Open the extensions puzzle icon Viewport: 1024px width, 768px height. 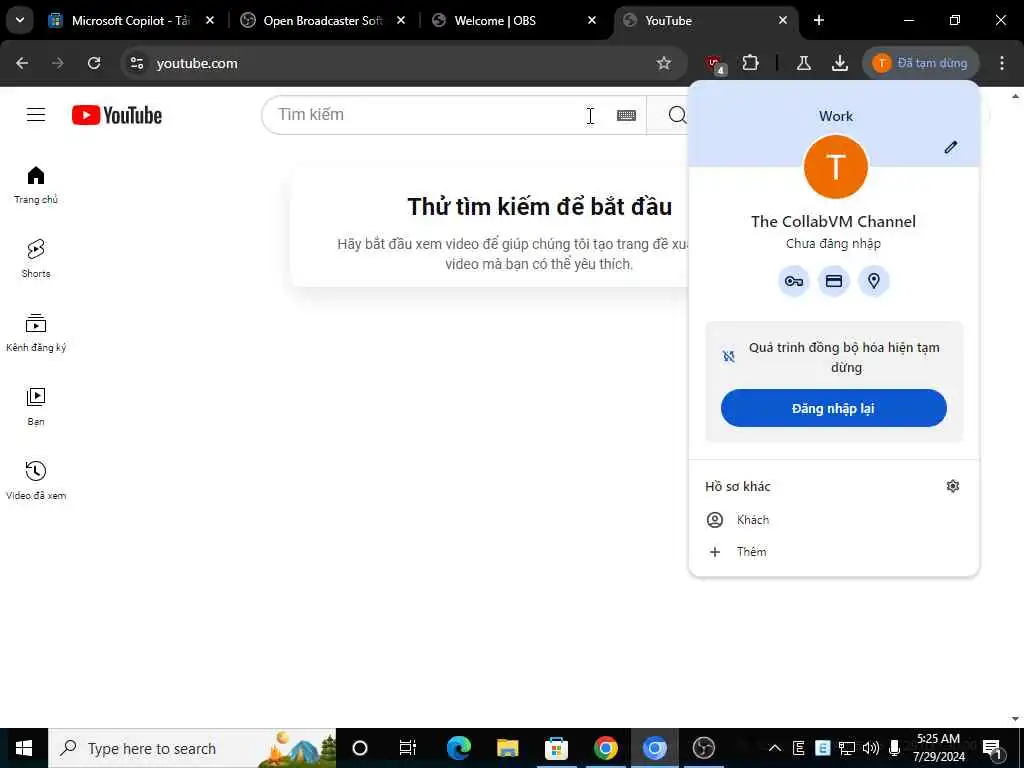(750, 63)
